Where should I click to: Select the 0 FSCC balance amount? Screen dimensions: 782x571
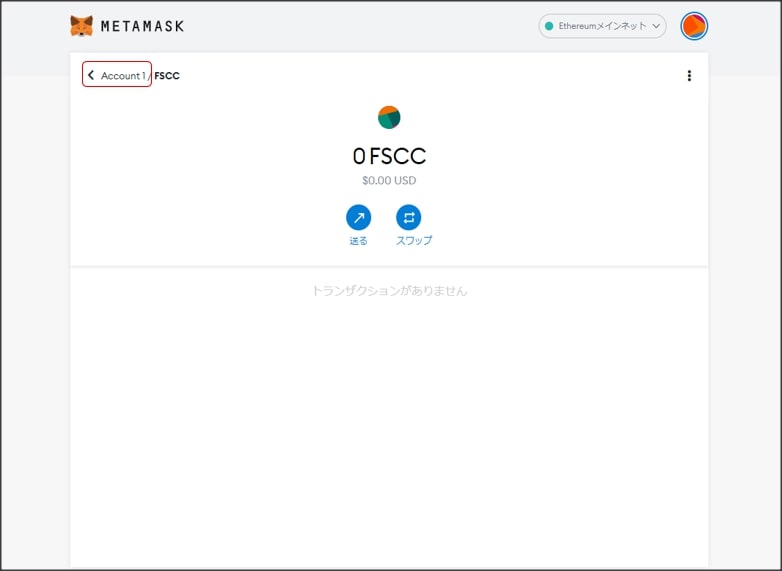click(x=389, y=156)
